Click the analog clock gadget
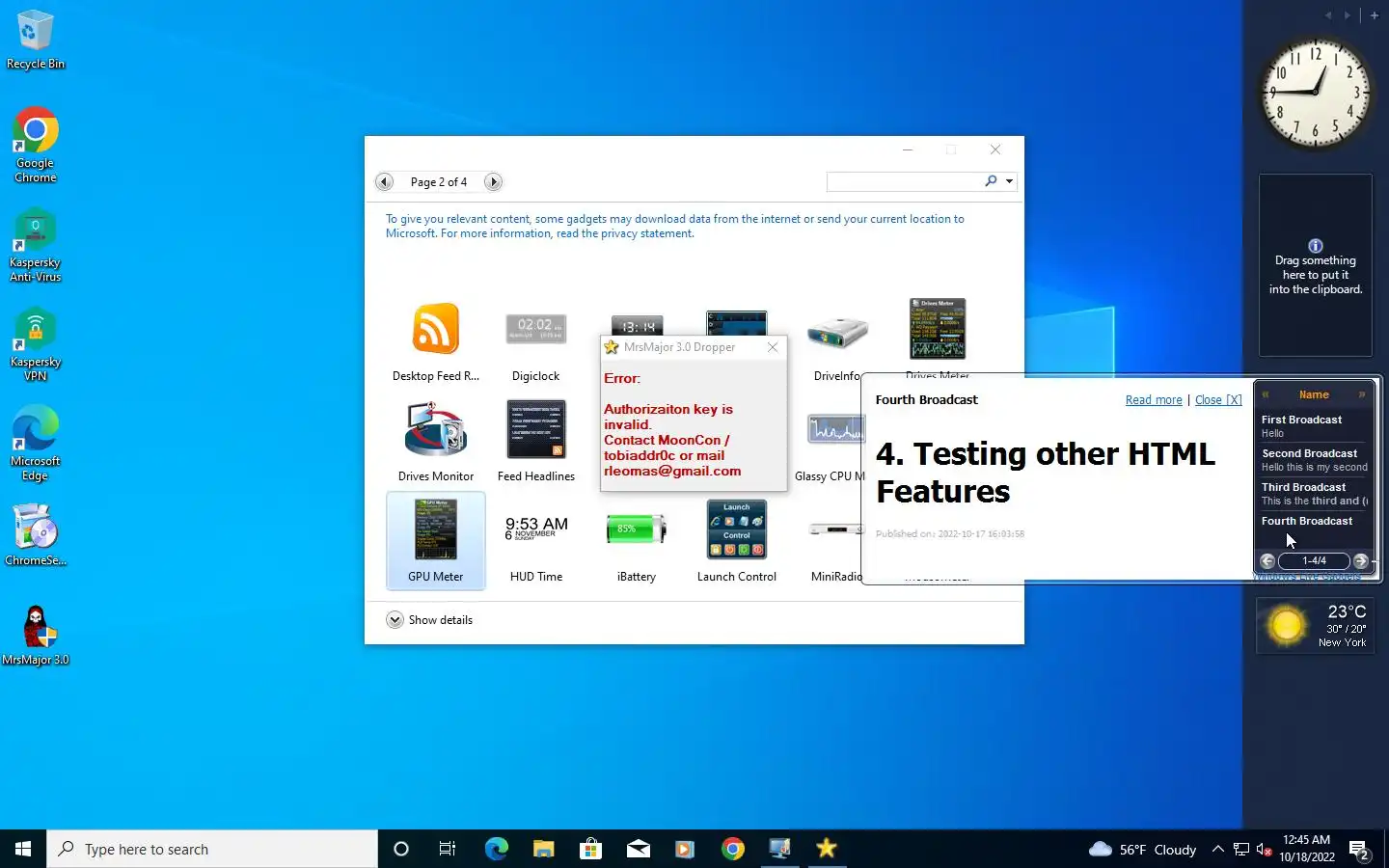Viewport: 1389px width, 868px height. [1316, 93]
